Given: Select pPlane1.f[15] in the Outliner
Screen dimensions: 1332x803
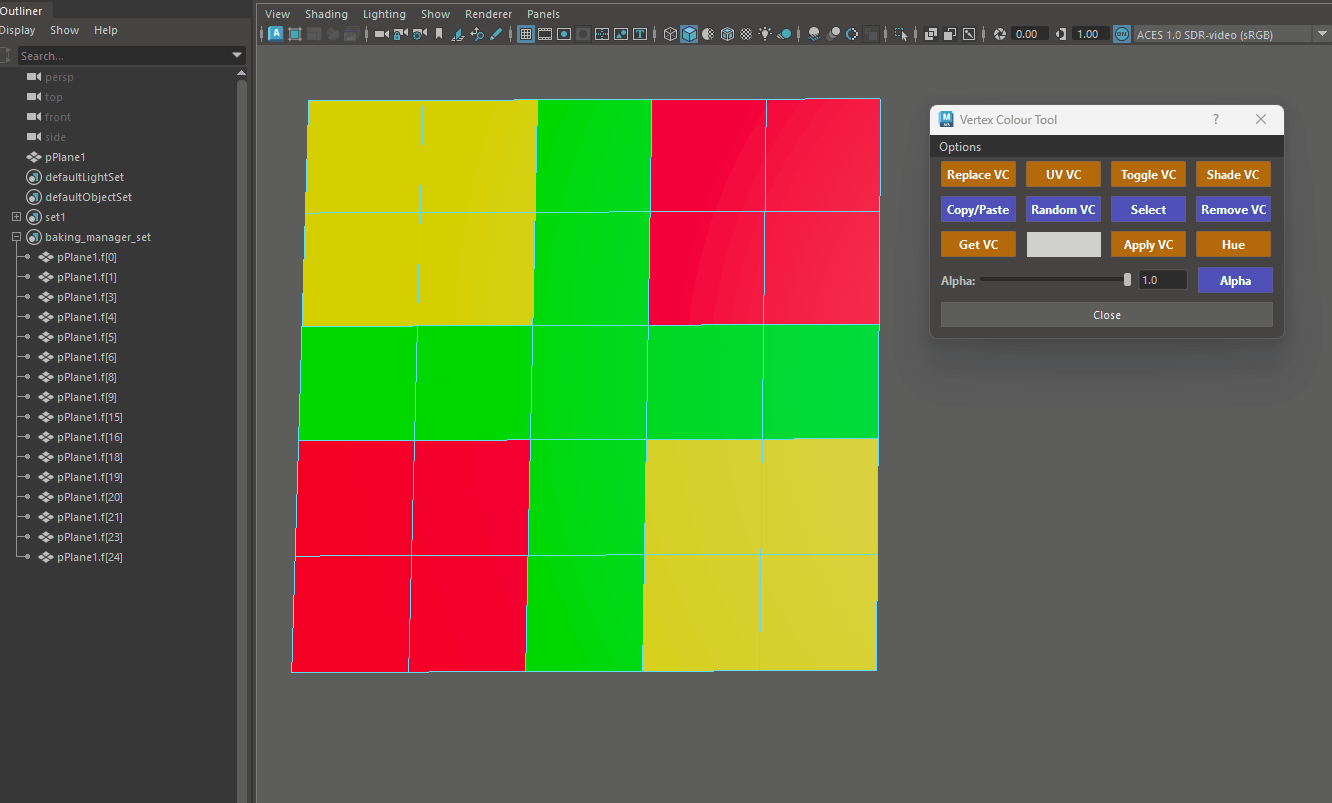Looking at the screenshot, I should click(89, 417).
